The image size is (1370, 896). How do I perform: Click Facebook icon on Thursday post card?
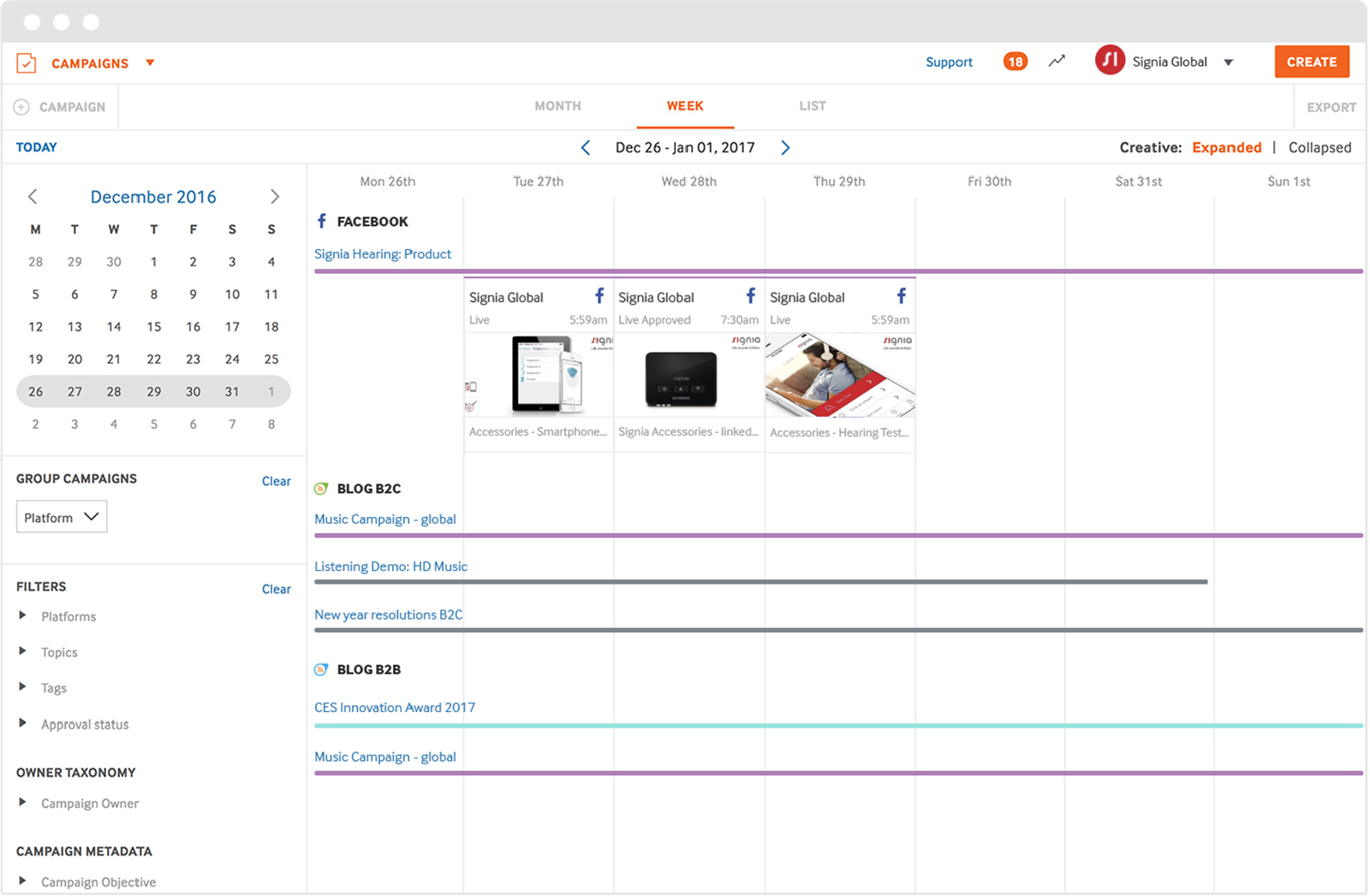[x=901, y=296]
